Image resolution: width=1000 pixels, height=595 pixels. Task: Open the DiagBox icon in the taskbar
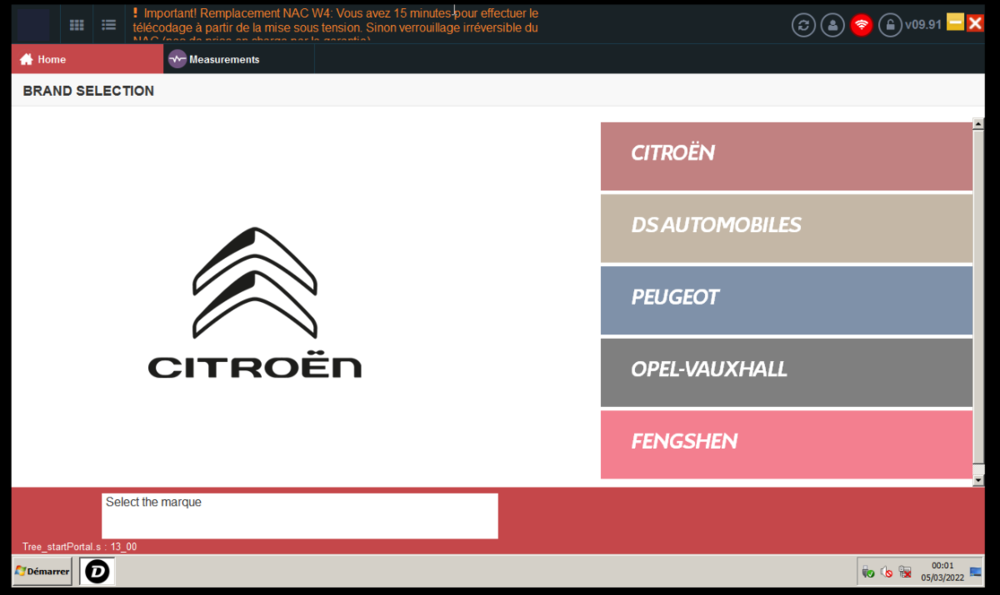96,571
